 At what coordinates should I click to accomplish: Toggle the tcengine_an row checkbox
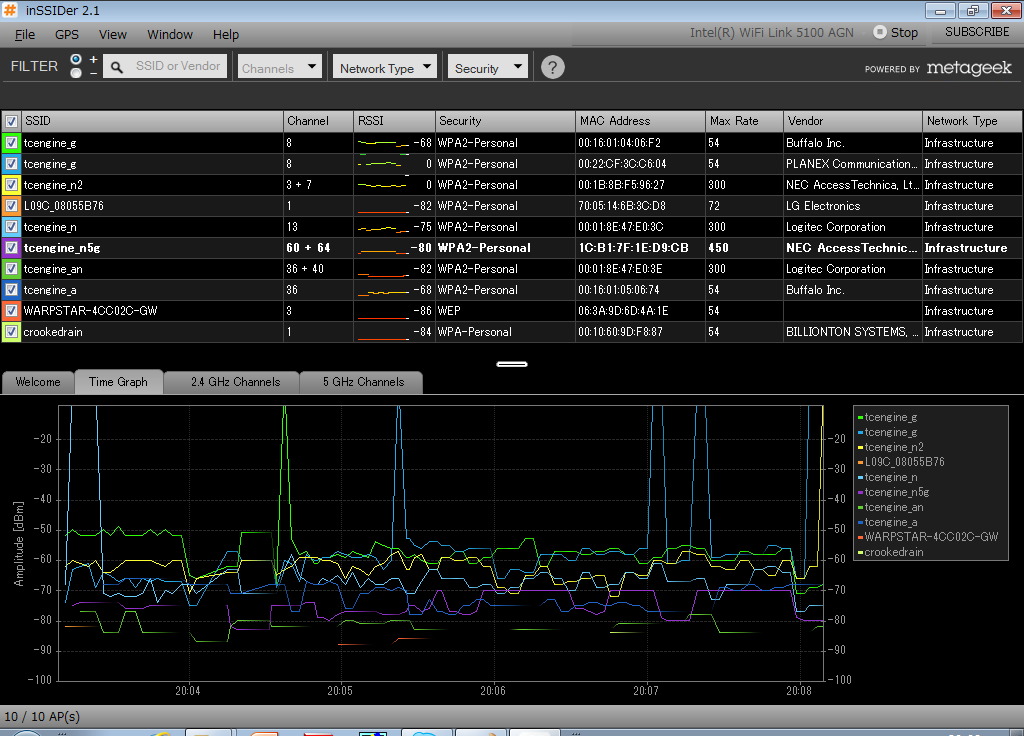click(11, 268)
